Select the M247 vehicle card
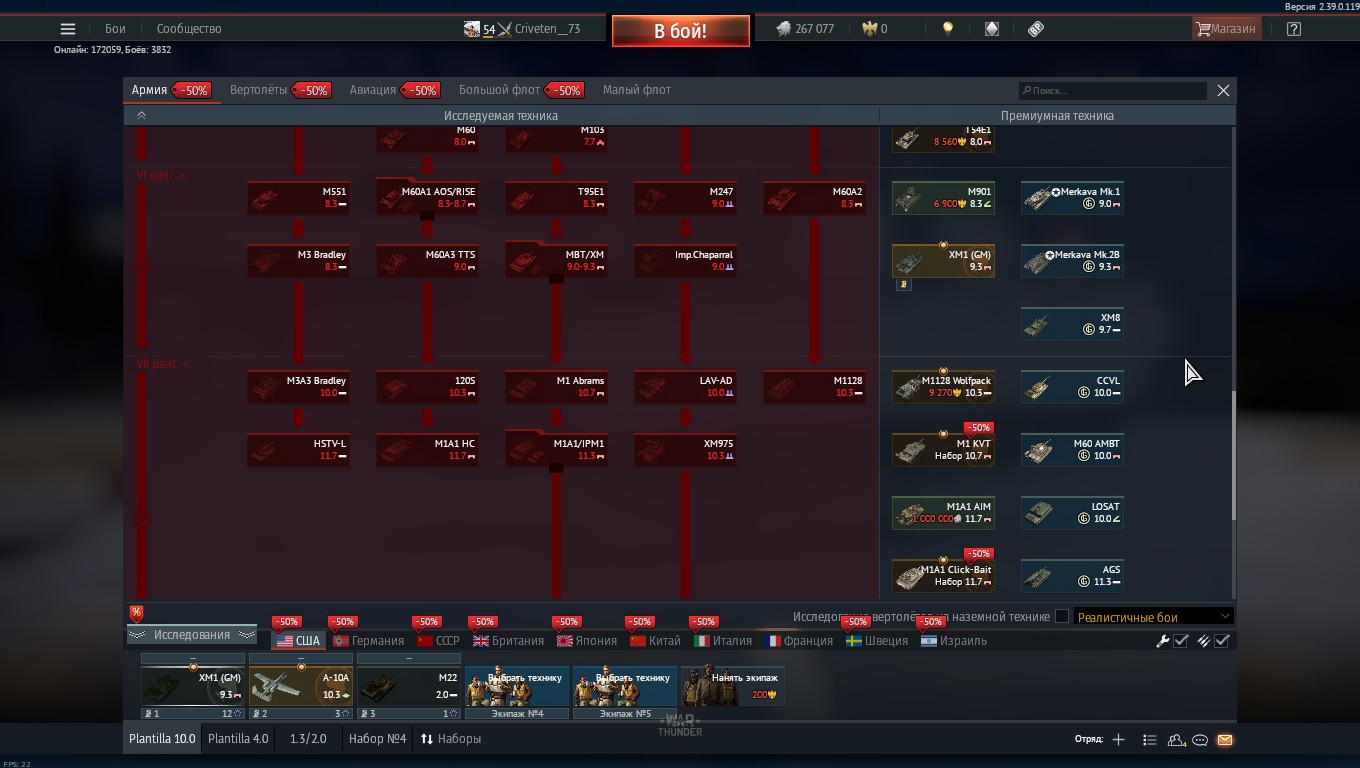The height and width of the screenshot is (768, 1360). pos(685,198)
